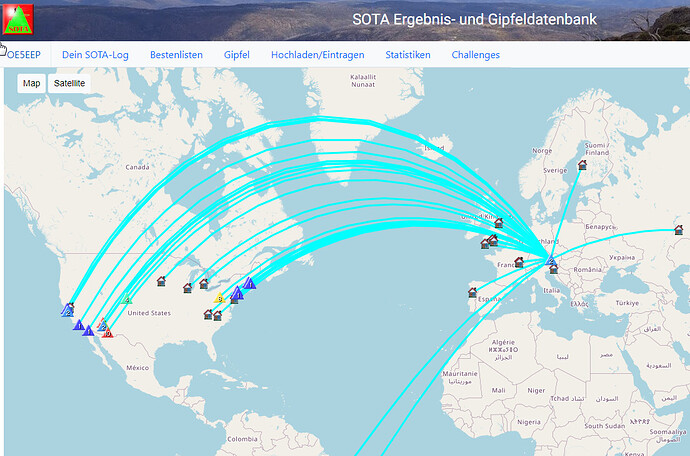Screen dimensions: 690x456
Task: Click the westernmost house marker in central US
Action: tap(161, 281)
